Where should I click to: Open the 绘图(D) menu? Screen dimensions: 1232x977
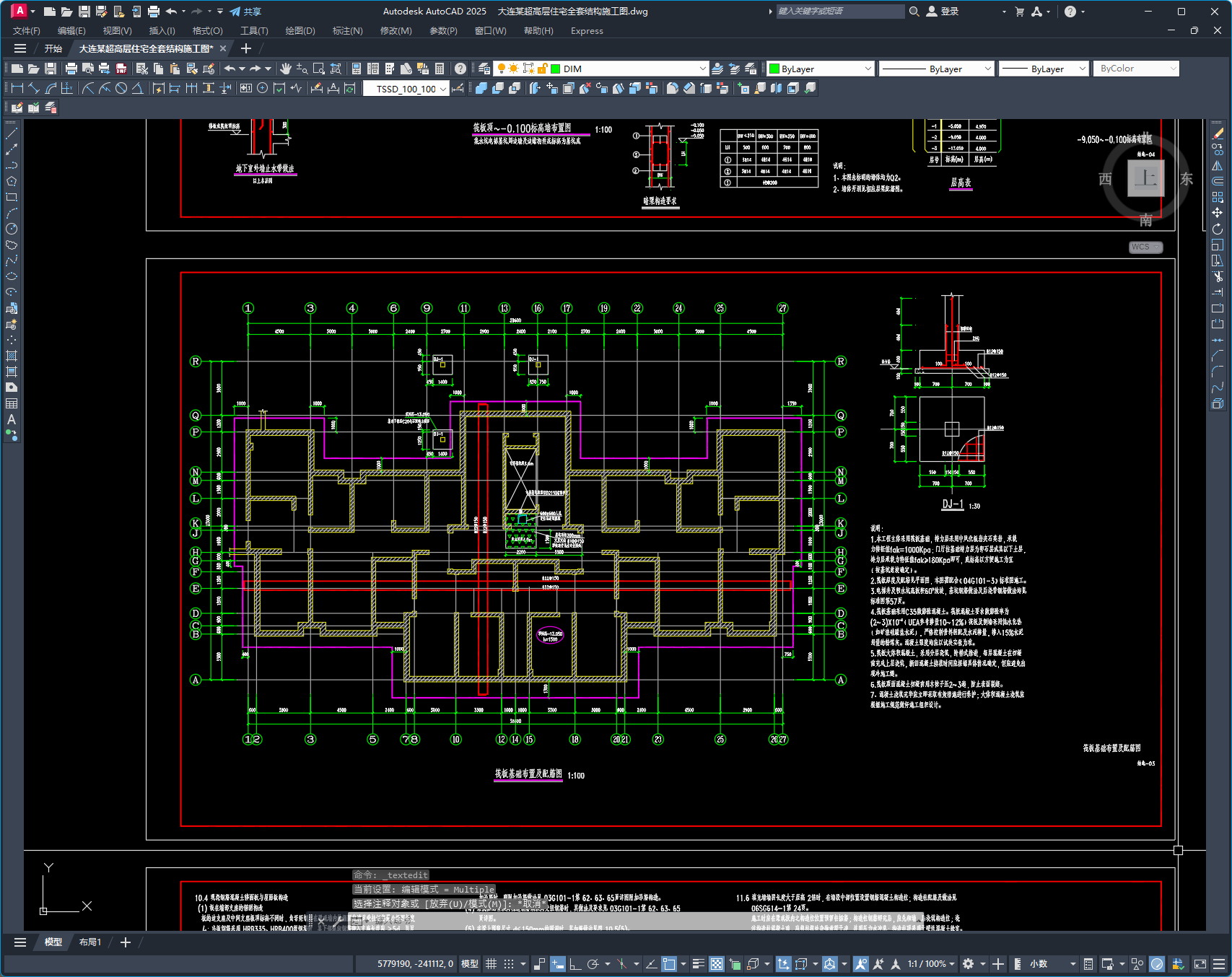click(x=300, y=31)
